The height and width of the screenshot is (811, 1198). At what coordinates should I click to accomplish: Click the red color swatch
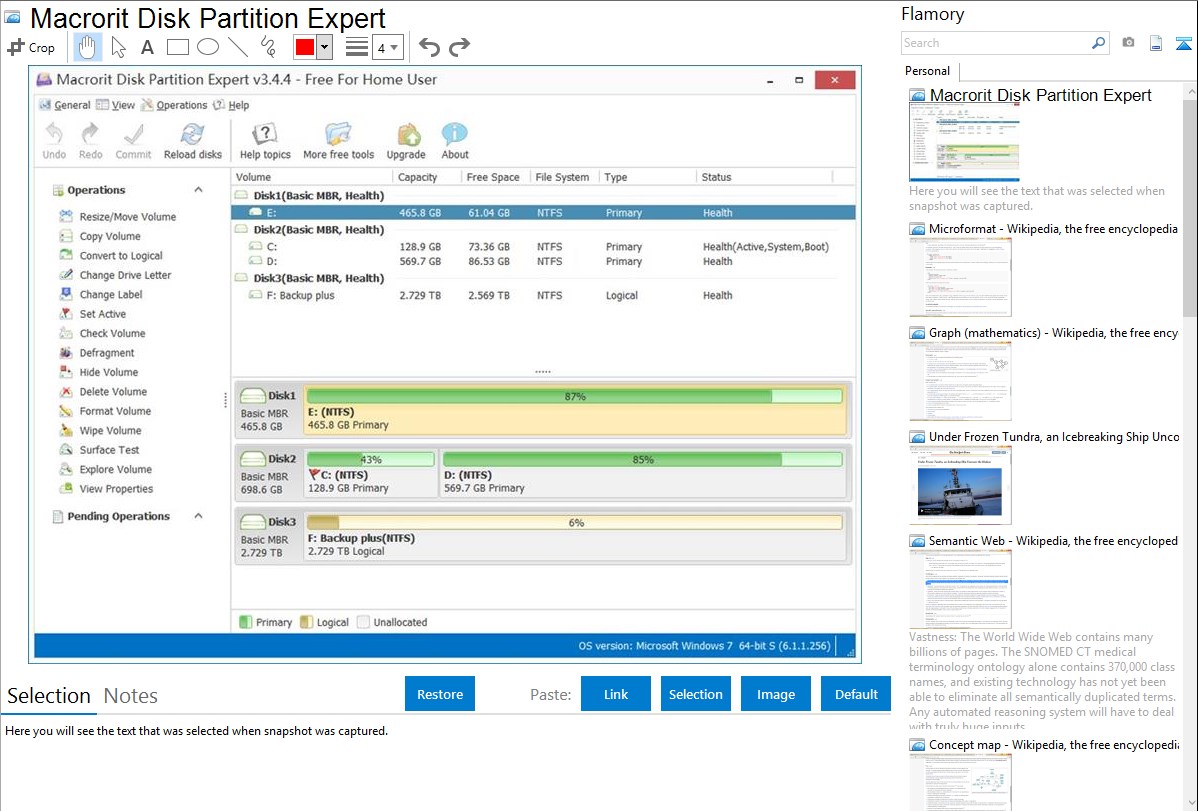(305, 47)
